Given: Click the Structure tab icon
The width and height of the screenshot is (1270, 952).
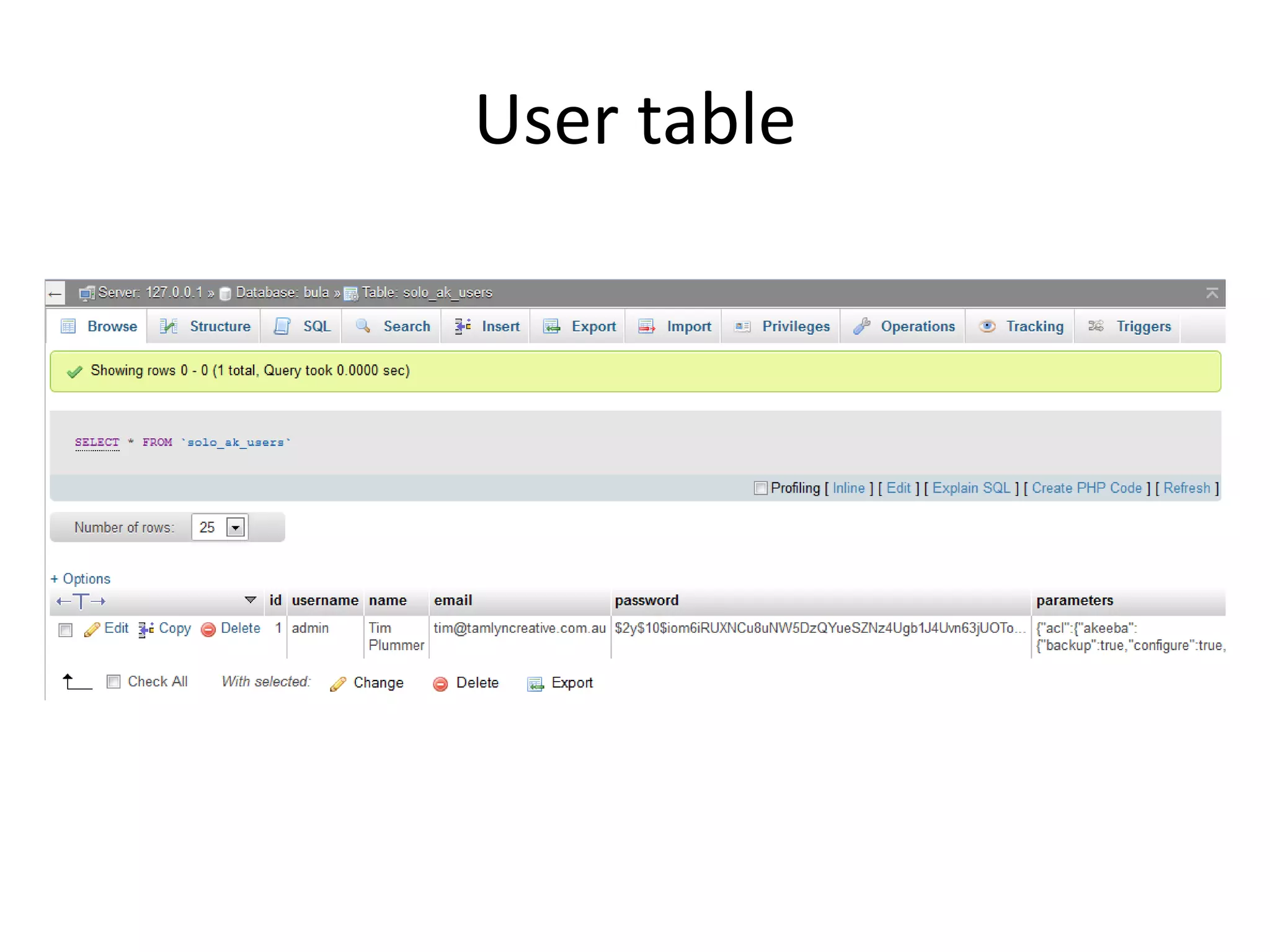Looking at the screenshot, I should pyautogui.click(x=169, y=326).
